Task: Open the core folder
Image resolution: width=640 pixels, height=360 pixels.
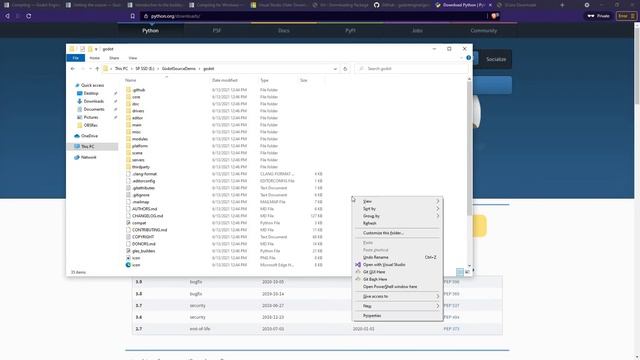Action: pos(136,97)
